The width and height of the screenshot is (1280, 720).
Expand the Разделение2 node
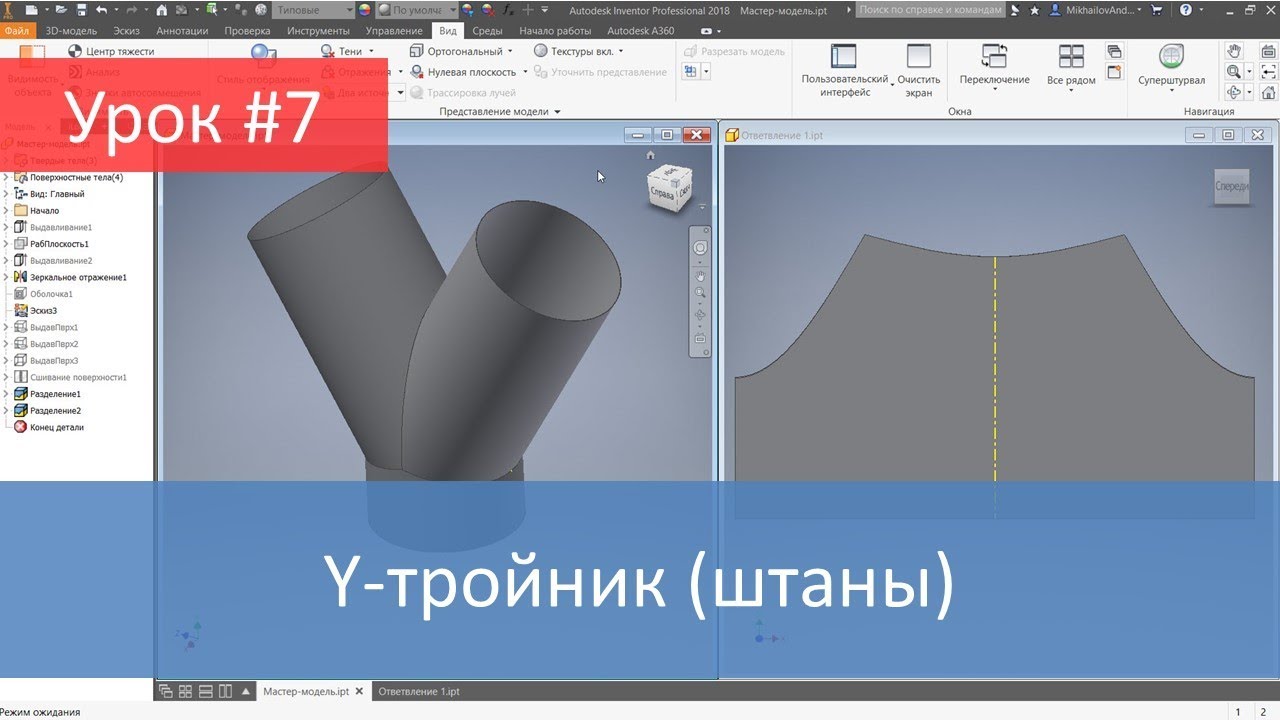tap(6, 411)
